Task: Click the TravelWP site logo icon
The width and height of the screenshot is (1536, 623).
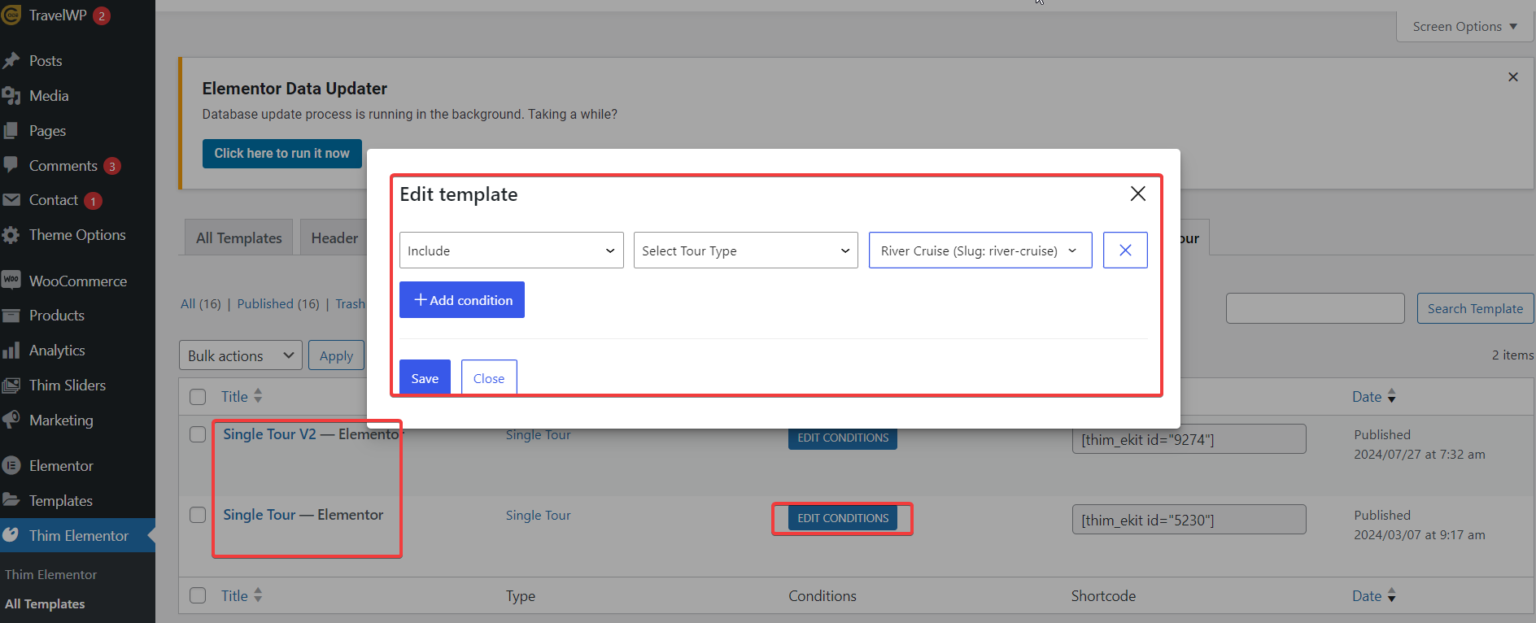Action: 11,15
